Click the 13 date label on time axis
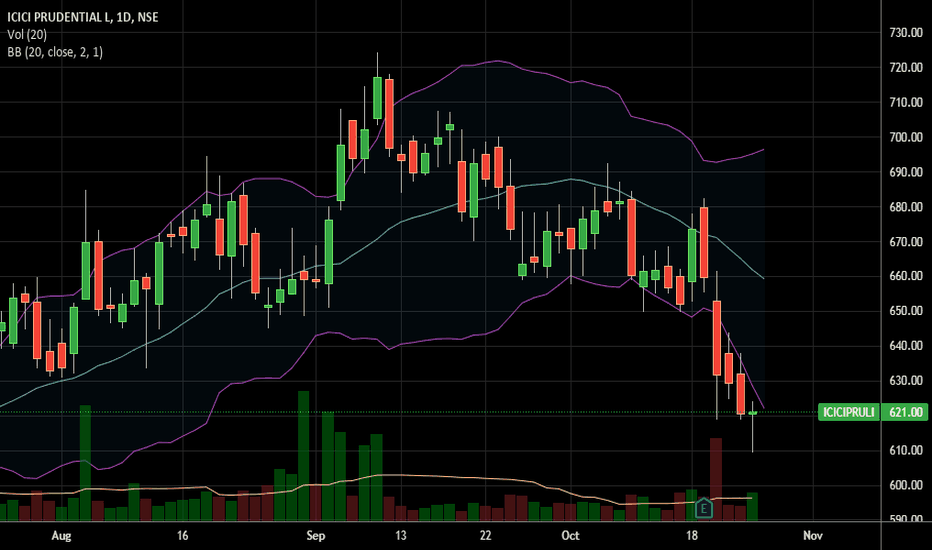The height and width of the screenshot is (550, 932). tap(401, 536)
